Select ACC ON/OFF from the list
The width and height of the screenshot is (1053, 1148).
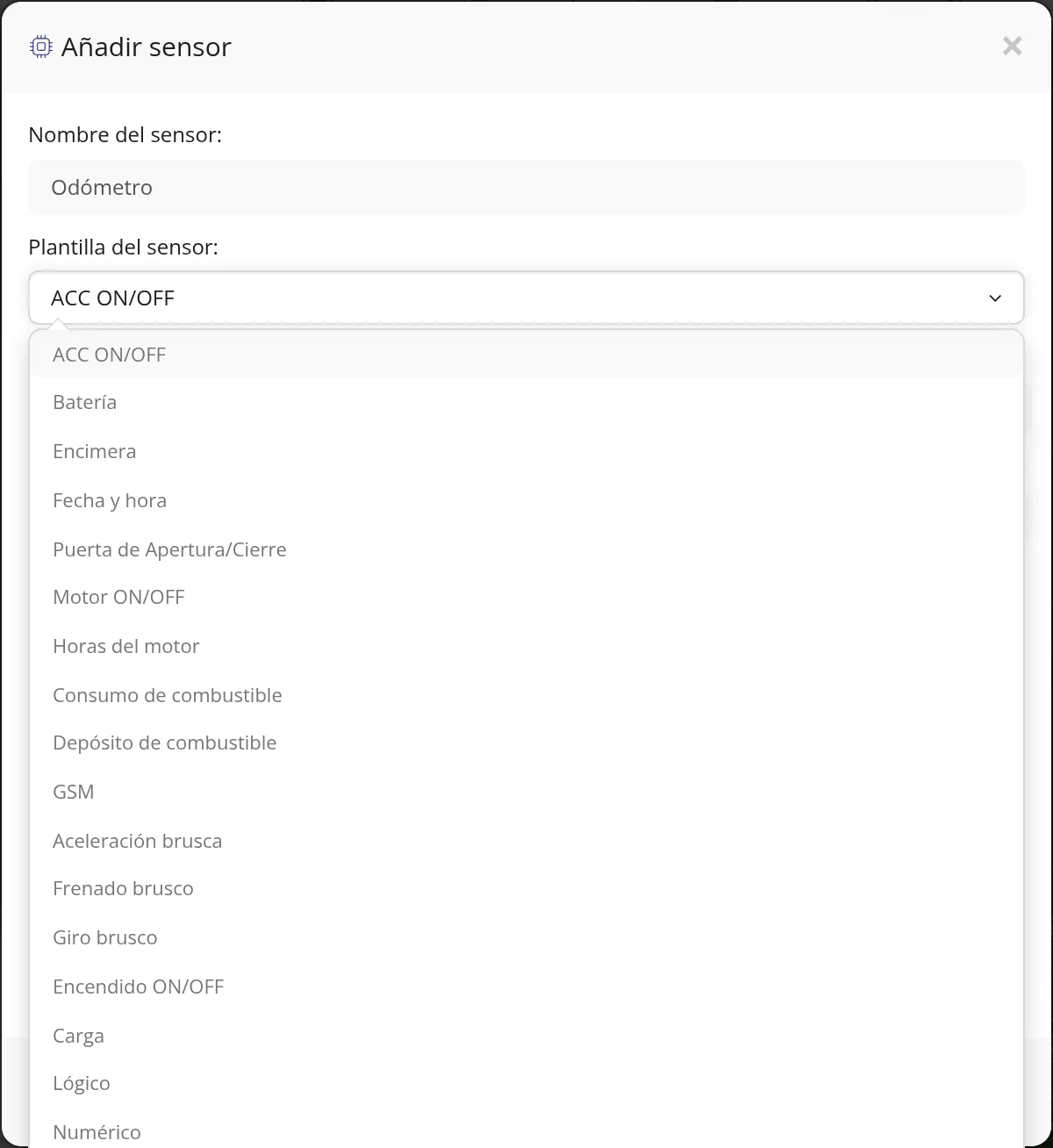[x=526, y=355]
